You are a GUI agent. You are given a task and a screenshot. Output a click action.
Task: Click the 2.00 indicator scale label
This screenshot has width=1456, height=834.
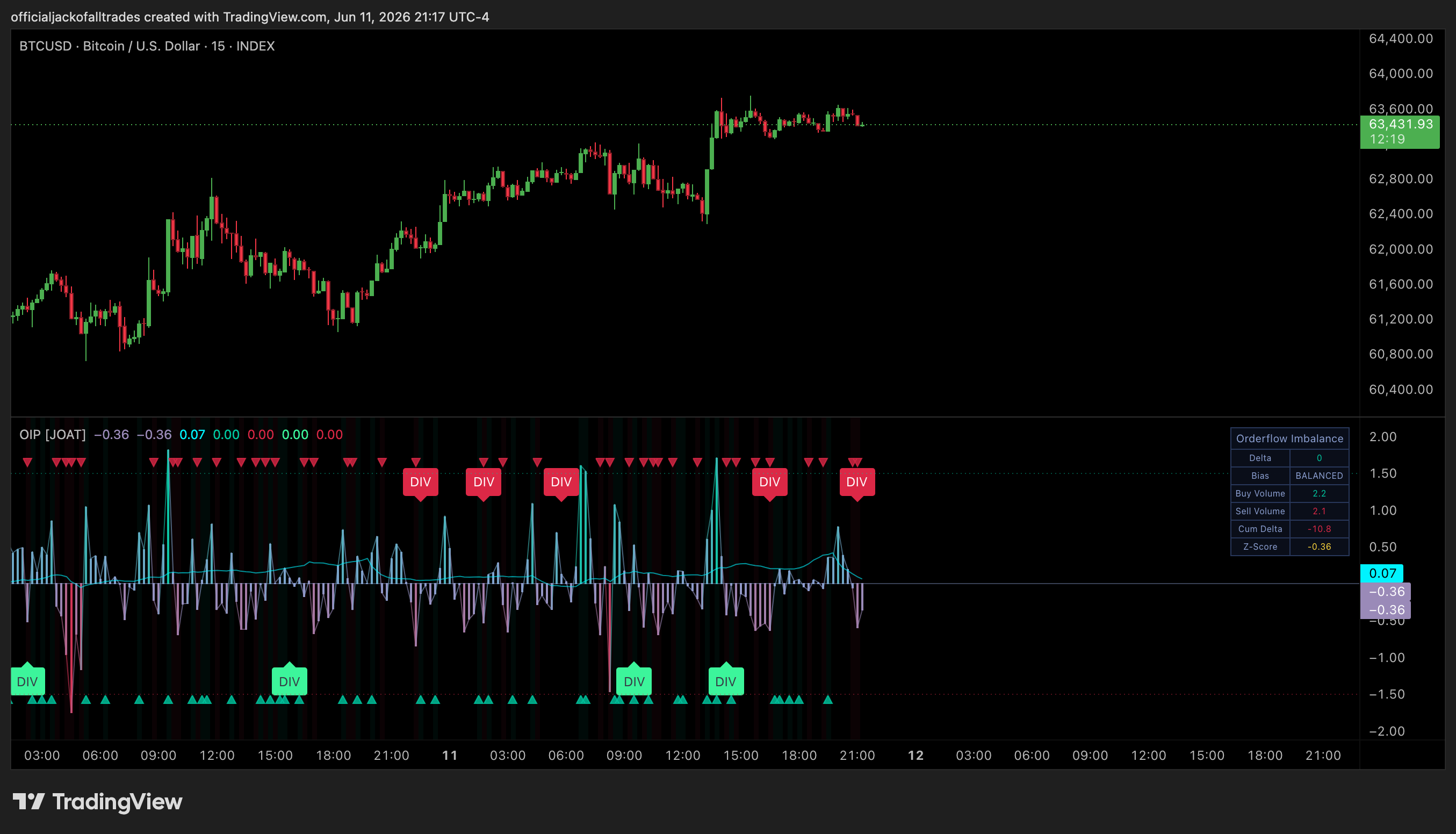(1383, 437)
